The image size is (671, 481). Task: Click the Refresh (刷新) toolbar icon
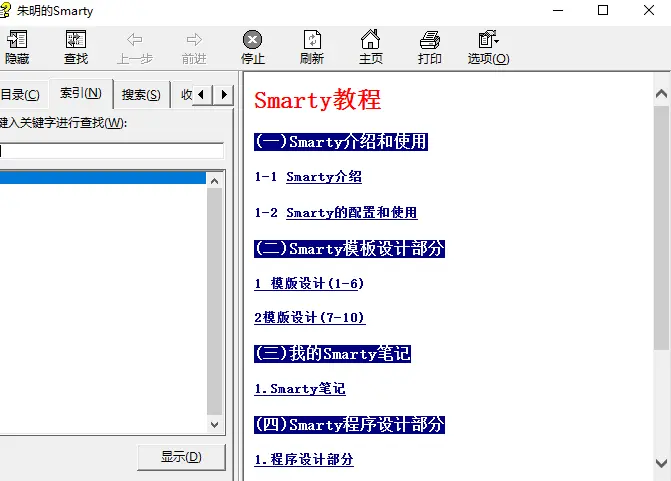(x=312, y=40)
